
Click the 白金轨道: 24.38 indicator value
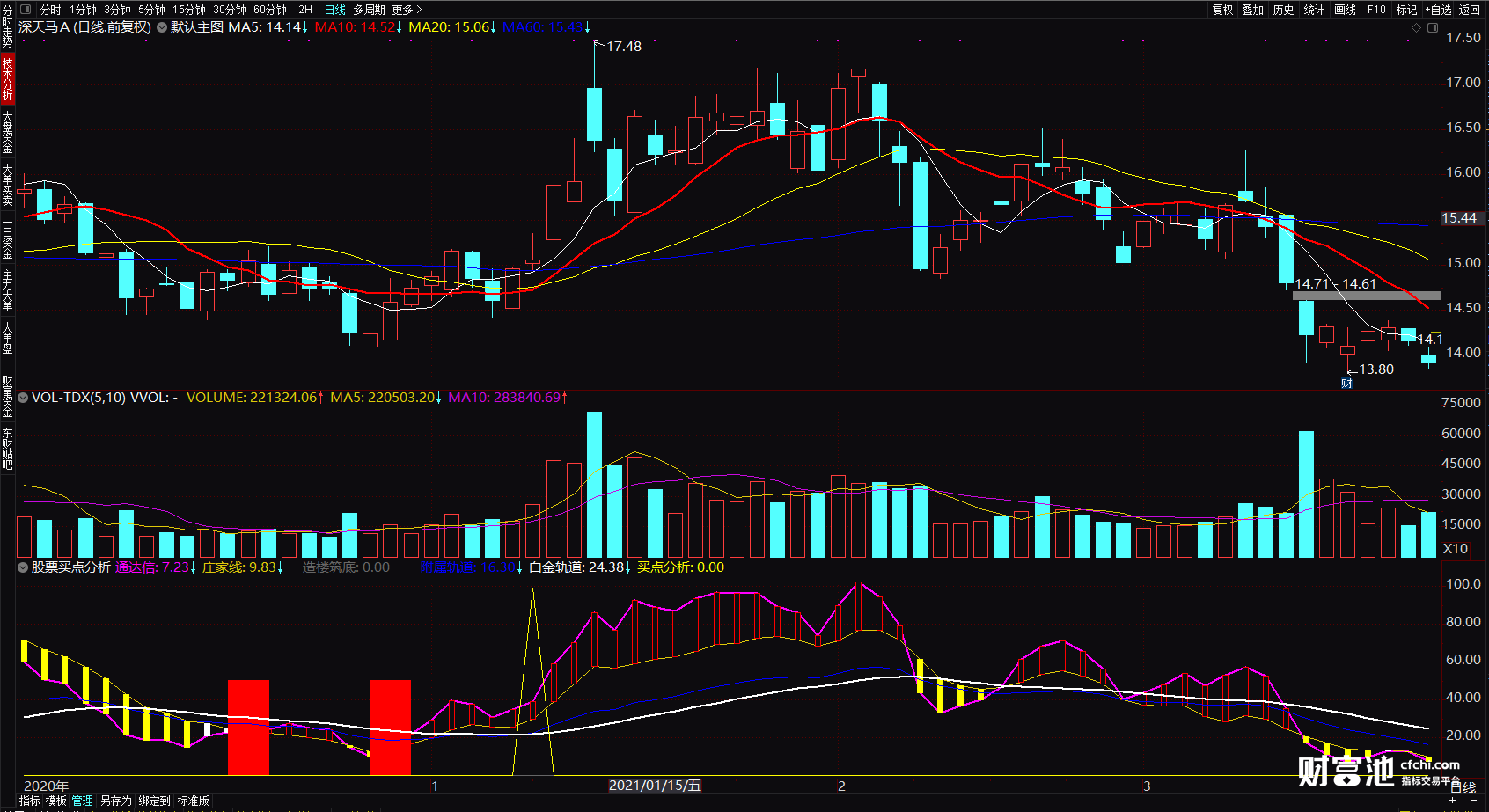point(580,567)
